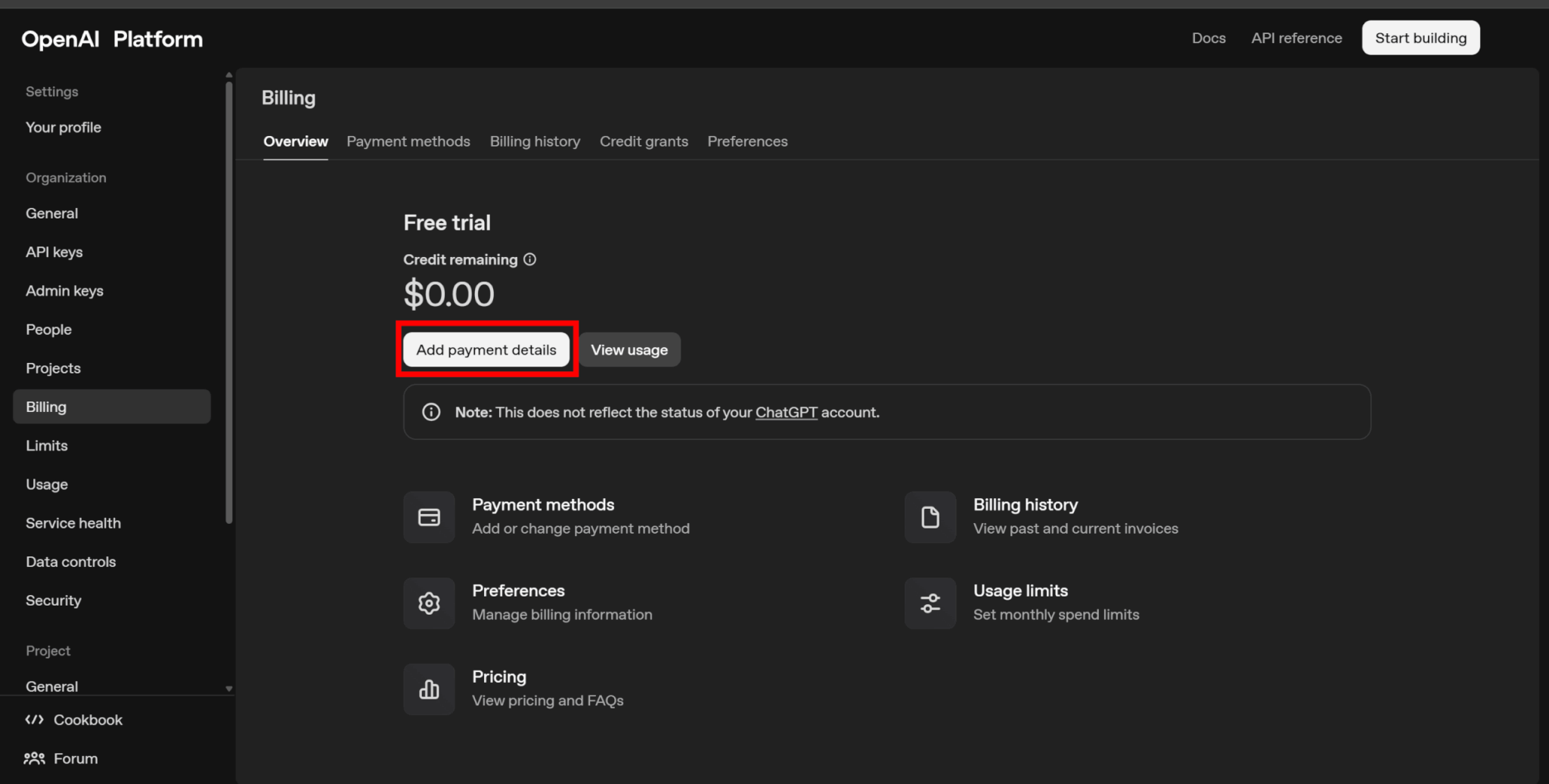
Task: Click the Payment methods card icon
Action: click(x=429, y=517)
